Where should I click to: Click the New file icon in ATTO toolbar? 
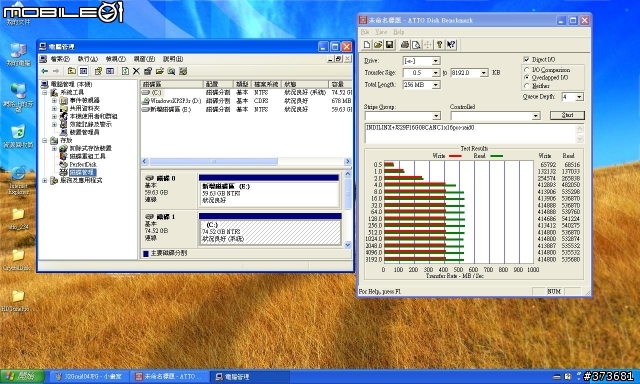pos(367,44)
